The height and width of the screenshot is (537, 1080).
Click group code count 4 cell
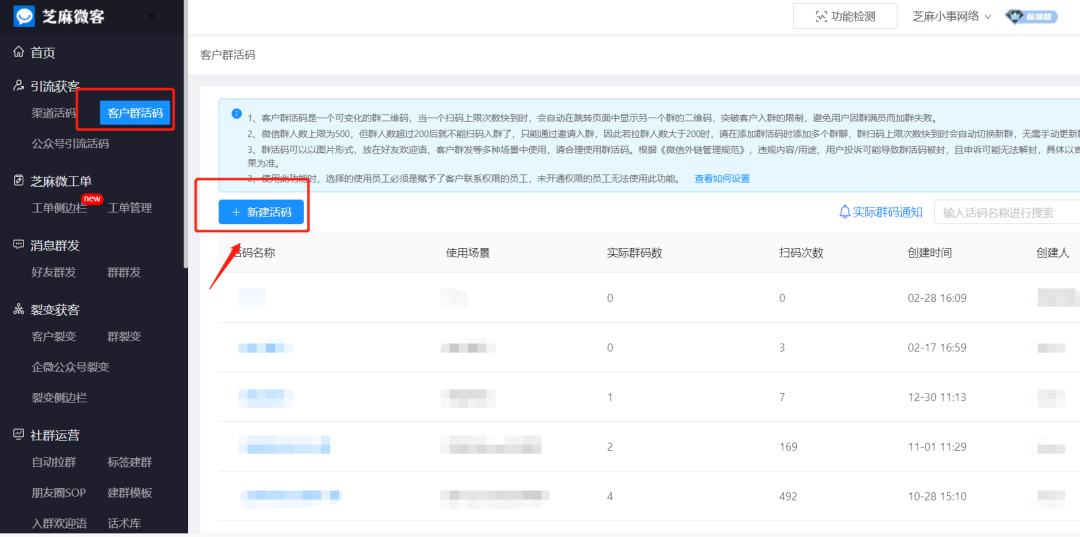(x=610, y=496)
